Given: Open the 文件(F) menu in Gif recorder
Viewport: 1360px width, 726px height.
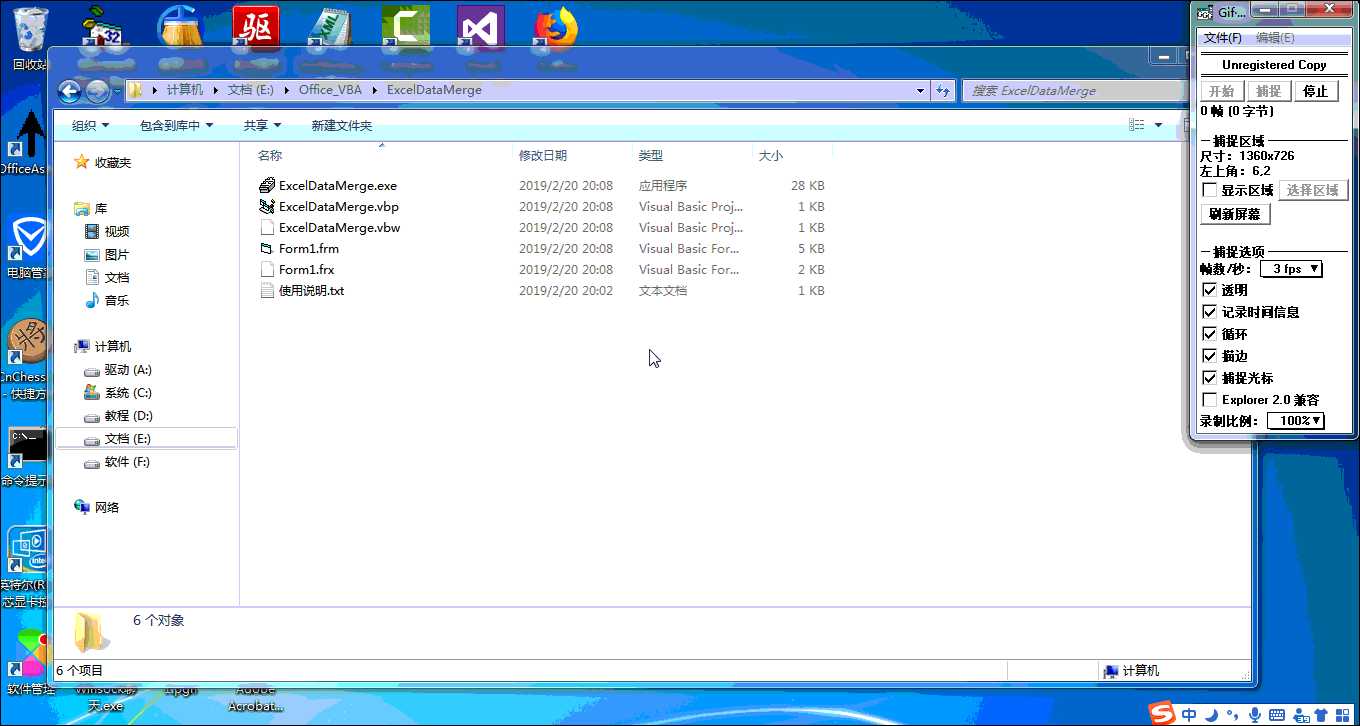Looking at the screenshot, I should coord(1222,38).
